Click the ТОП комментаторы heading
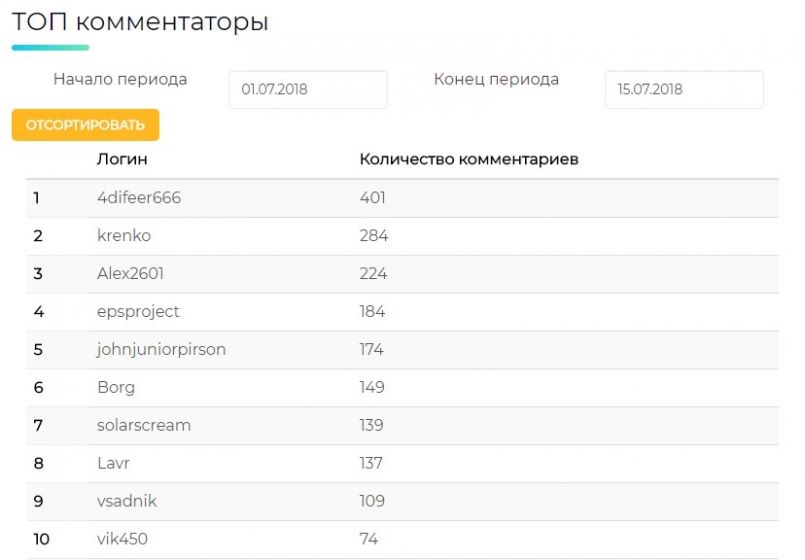 coord(140,22)
